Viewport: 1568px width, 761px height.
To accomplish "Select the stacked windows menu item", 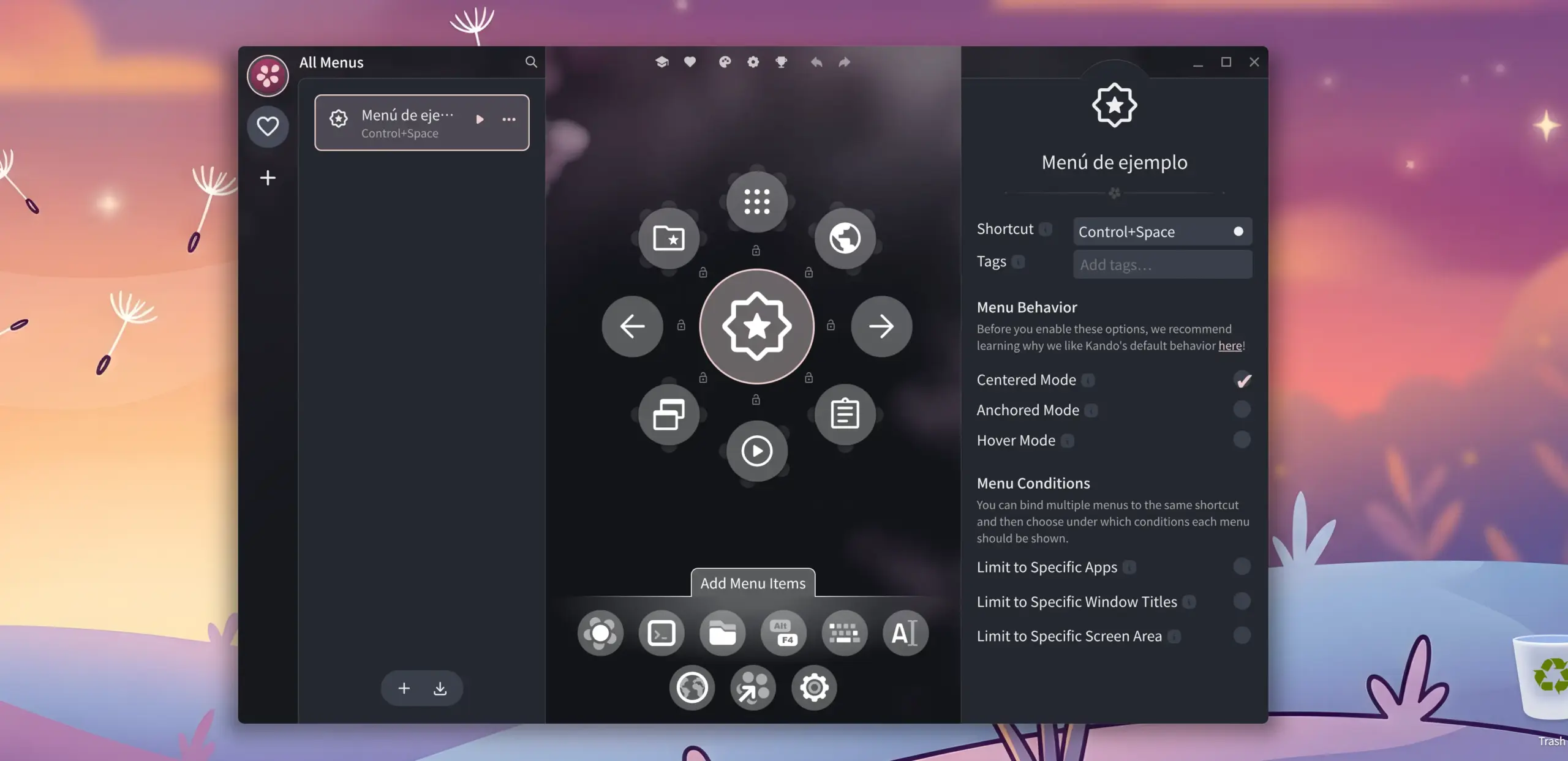I will (669, 414).
